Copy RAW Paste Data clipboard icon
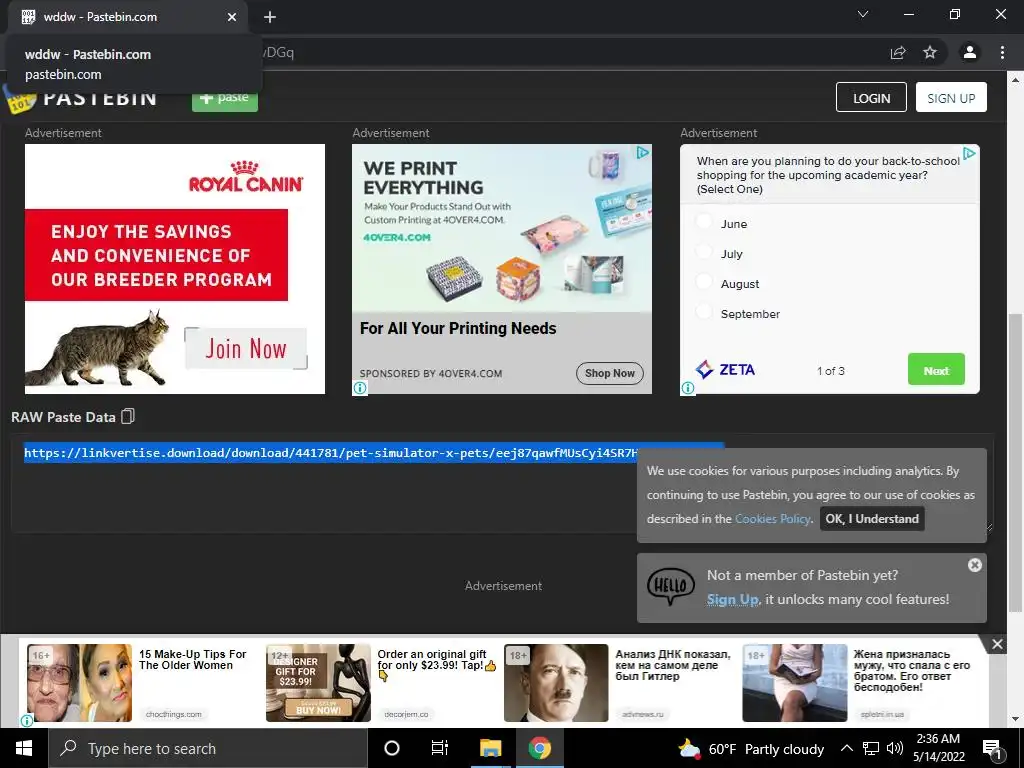The image size is (1024, 768). tap(128, 416)
